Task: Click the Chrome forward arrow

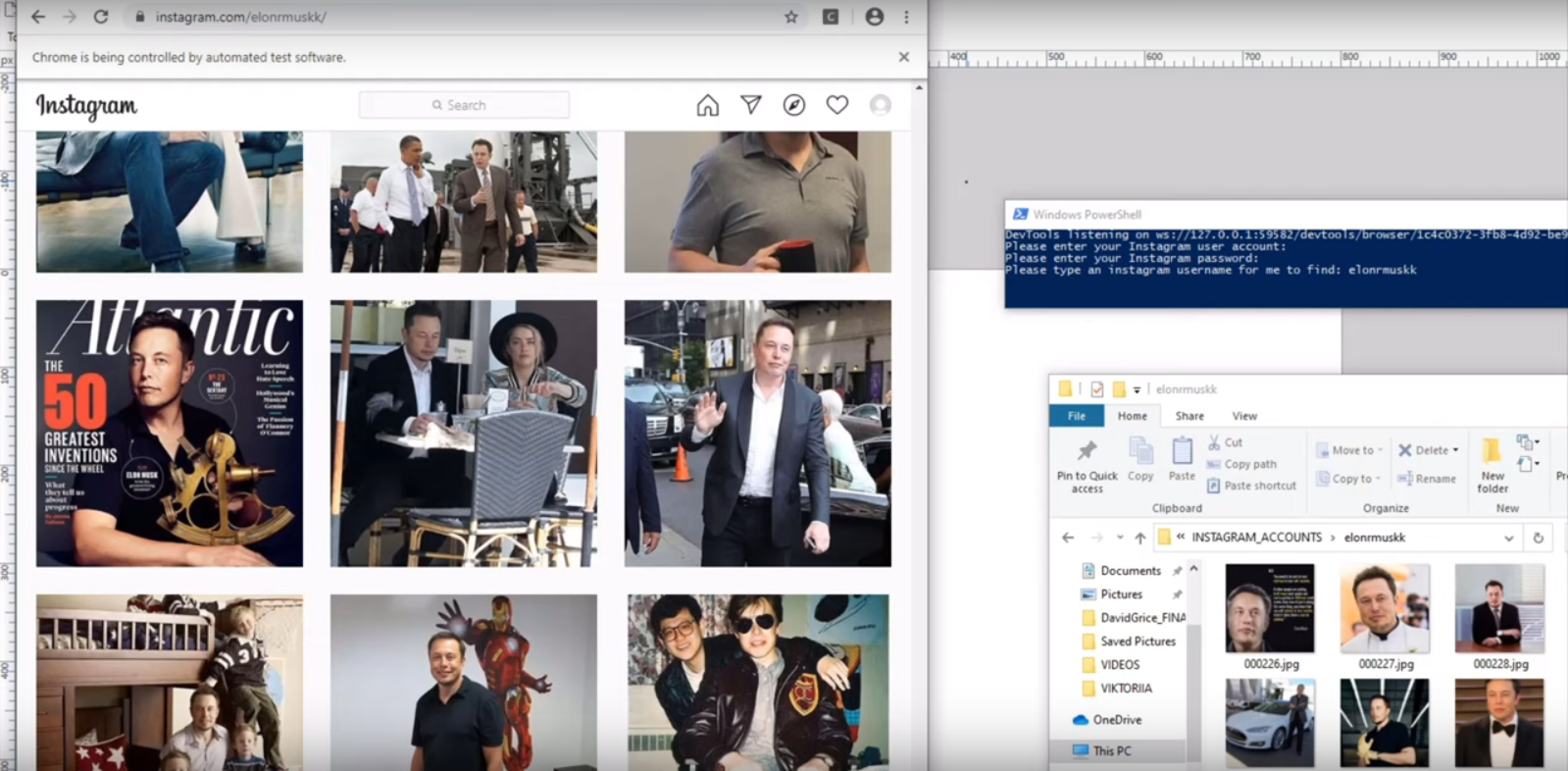Action: 70,17
